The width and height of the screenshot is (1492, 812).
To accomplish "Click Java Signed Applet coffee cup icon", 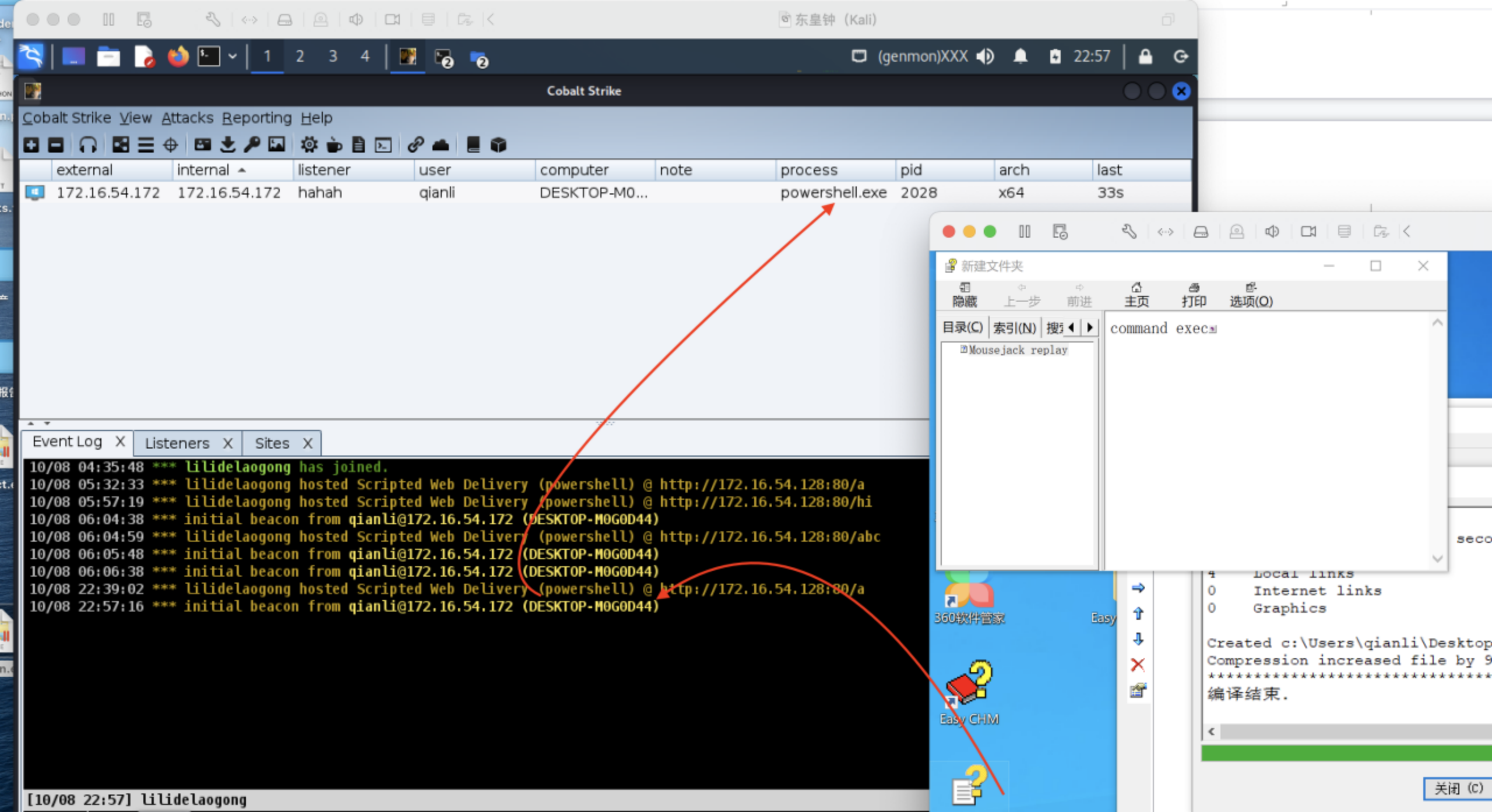I will click(334, 145).
